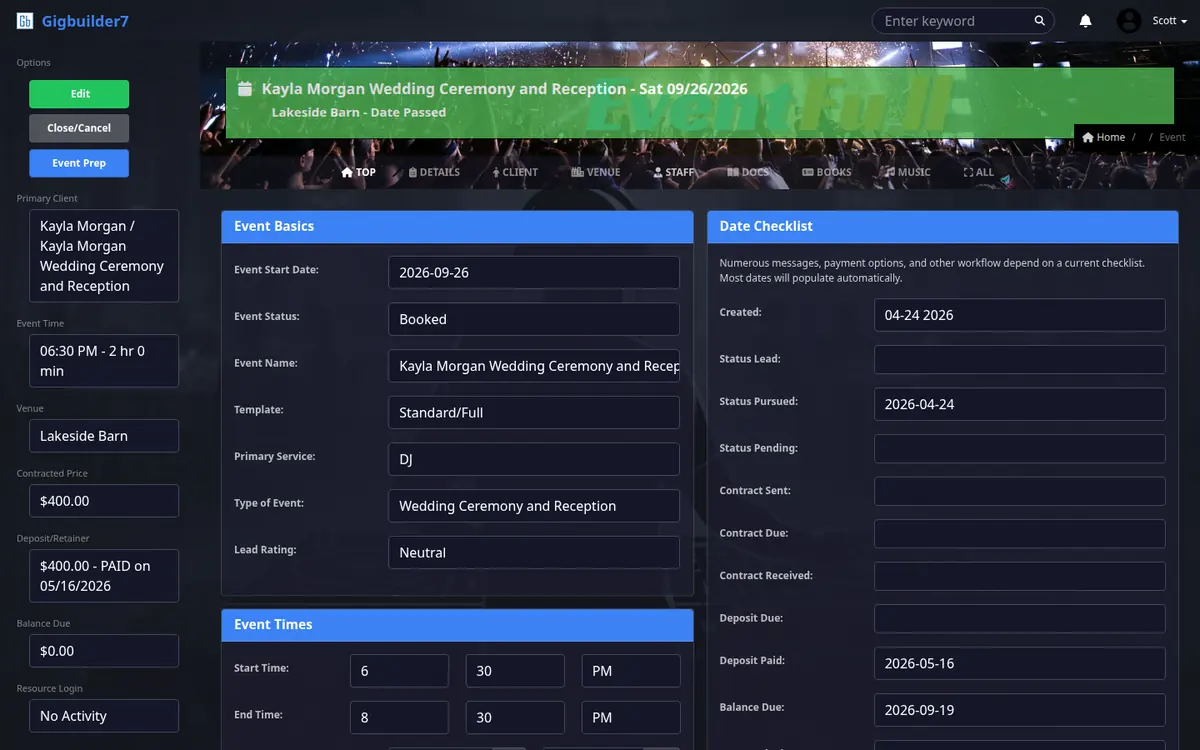This screenshot has width=1200, height=750.
Task: Click the Event breadcrumb text
Action: point(1172,137)
